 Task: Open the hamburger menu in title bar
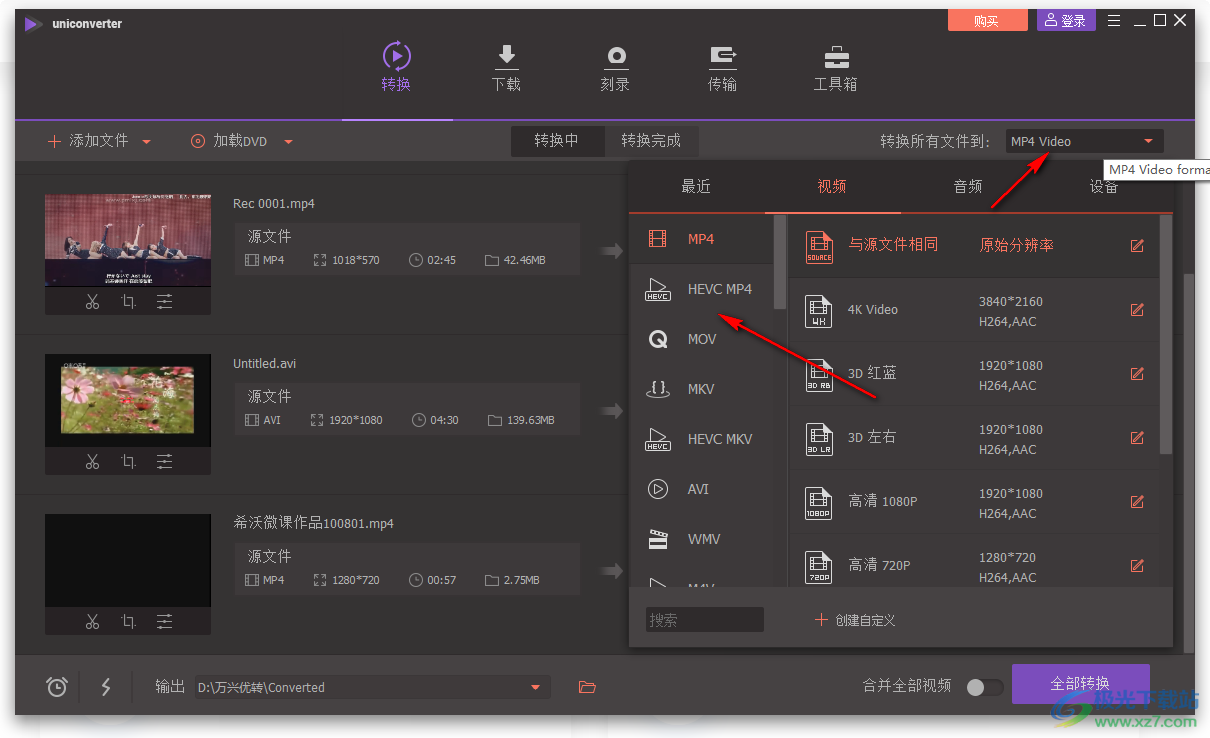(1114, 20)
